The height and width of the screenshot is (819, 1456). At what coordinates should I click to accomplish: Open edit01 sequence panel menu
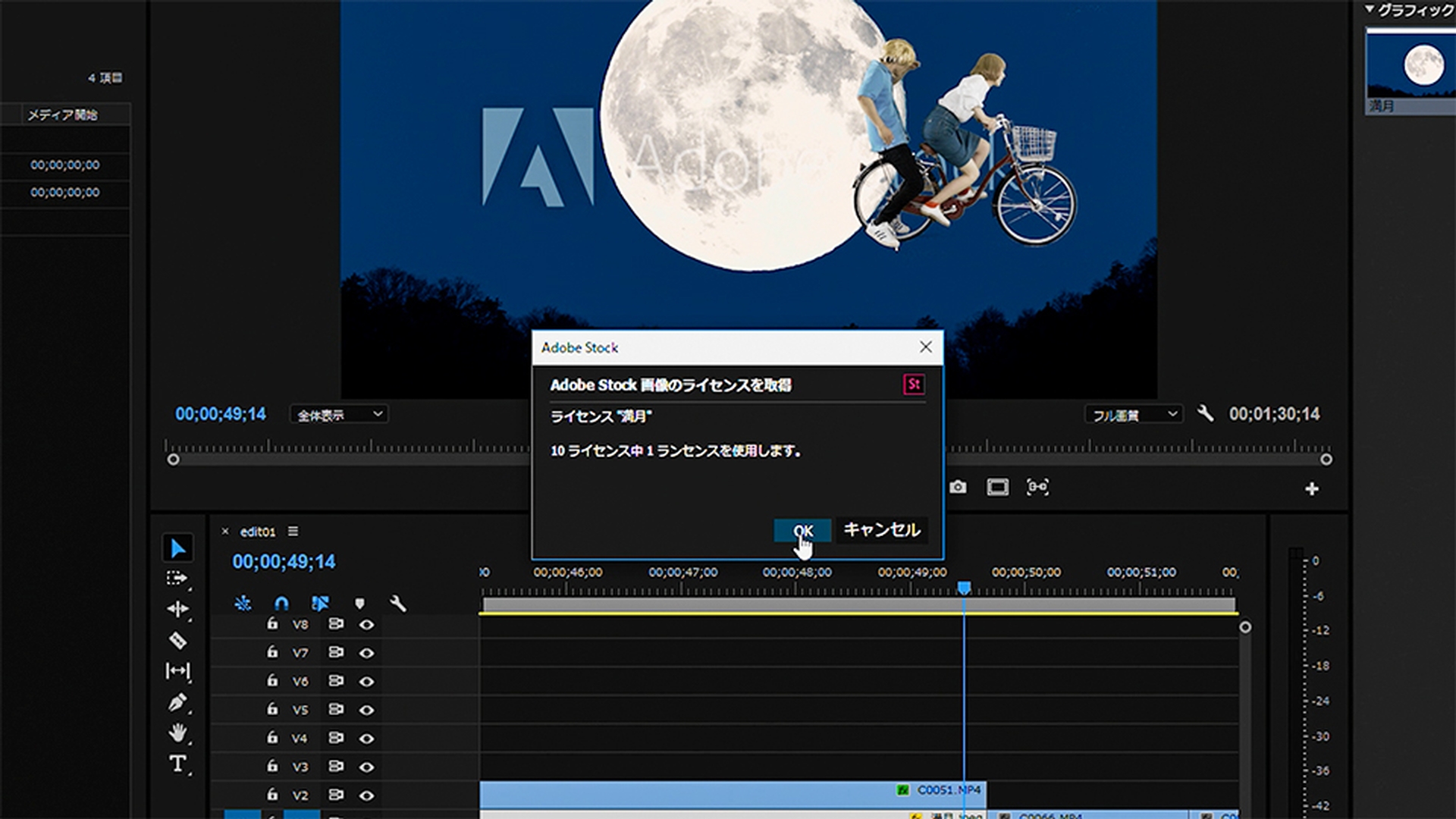click(293, 532)
